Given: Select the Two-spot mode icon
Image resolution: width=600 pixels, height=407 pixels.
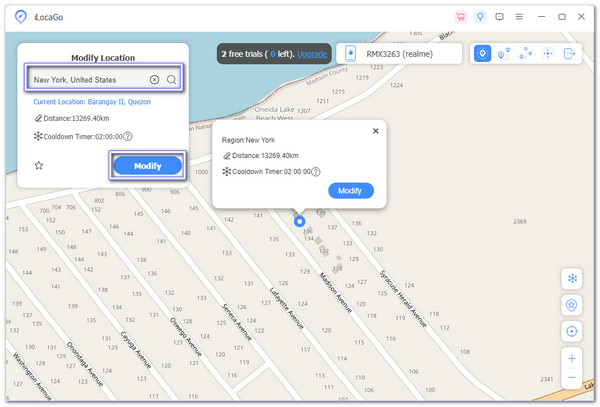Looking at the screenshot, I should [504, 54].
